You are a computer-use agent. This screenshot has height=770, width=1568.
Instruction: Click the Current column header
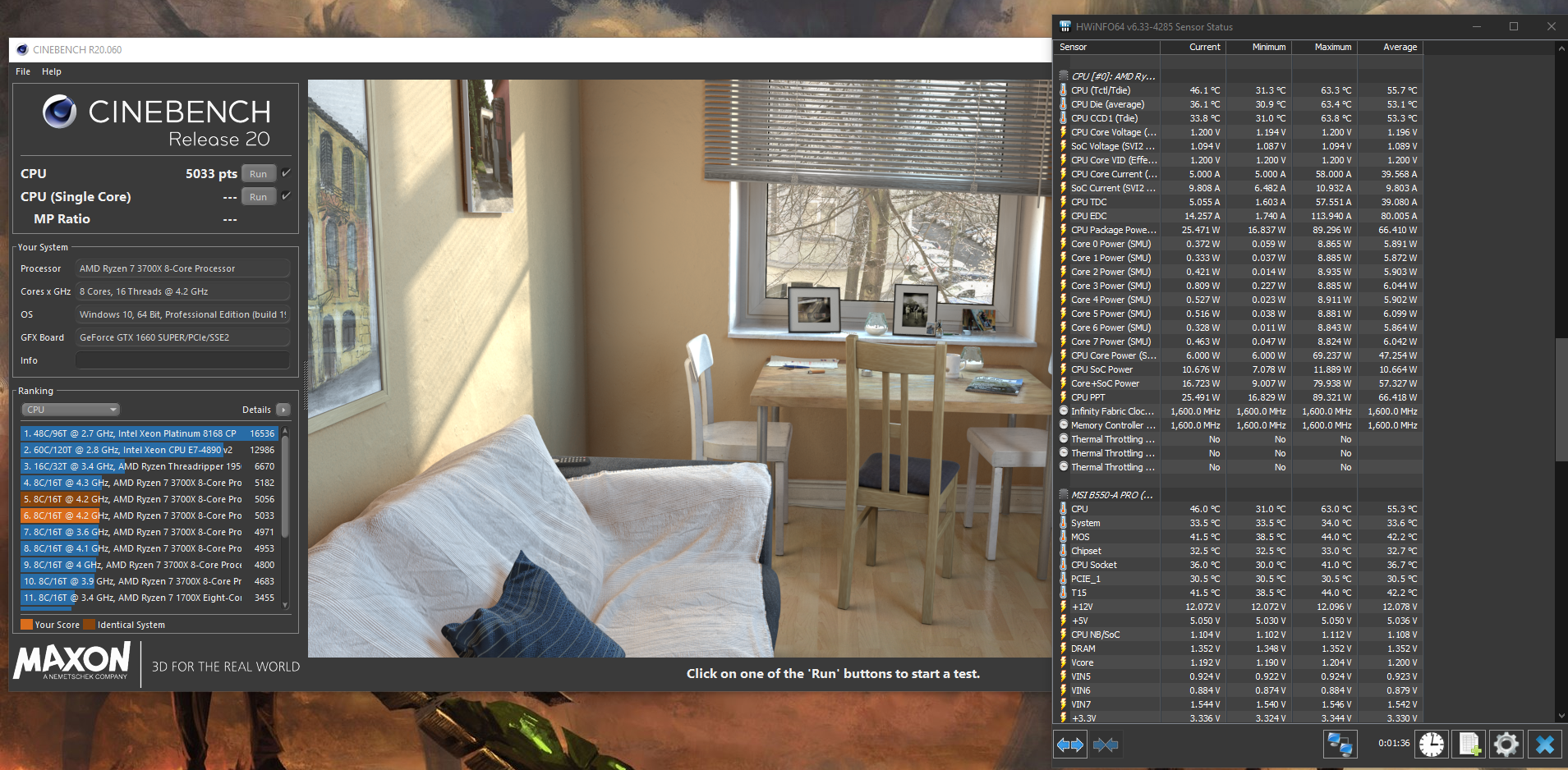coord(1193,47)
